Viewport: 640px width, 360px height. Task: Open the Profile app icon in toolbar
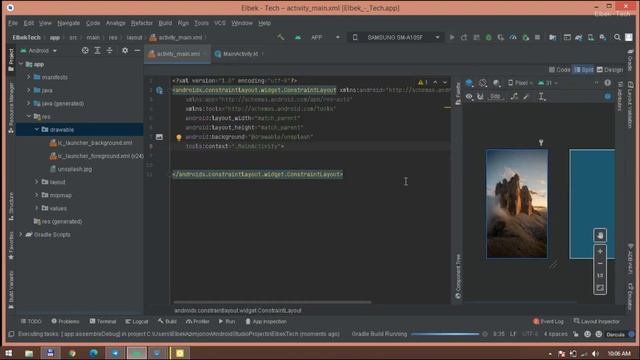[513, 37]
